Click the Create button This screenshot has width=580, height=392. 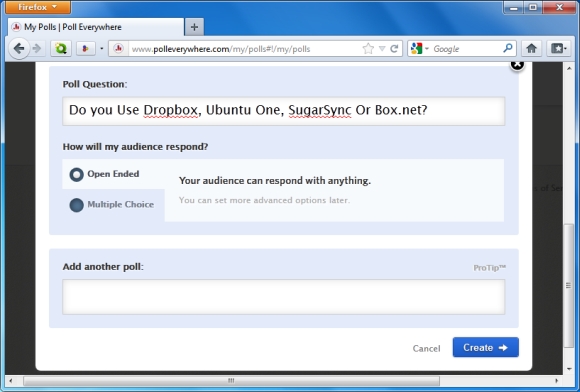[485, 347]
